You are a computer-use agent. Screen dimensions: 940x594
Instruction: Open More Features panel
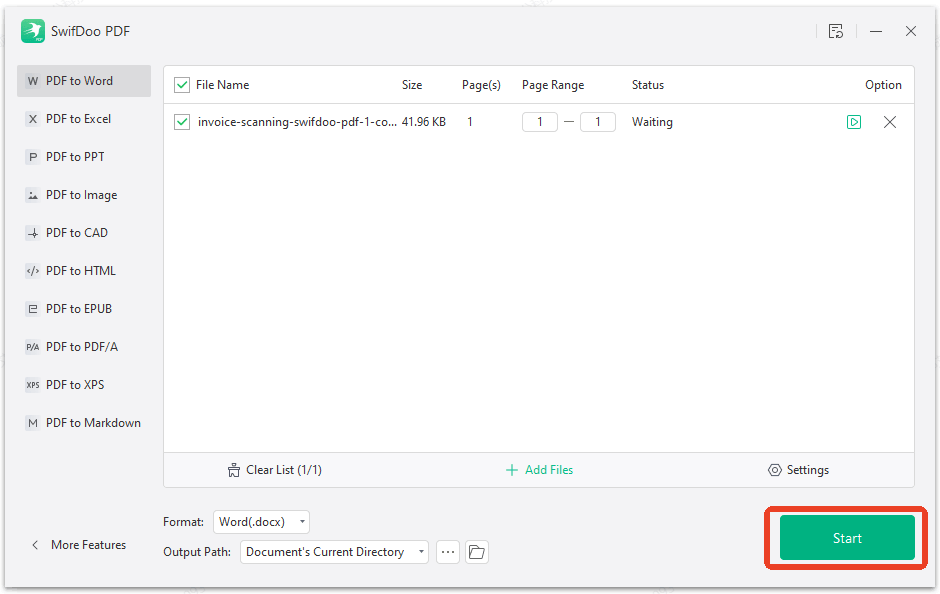coord(78,544)
